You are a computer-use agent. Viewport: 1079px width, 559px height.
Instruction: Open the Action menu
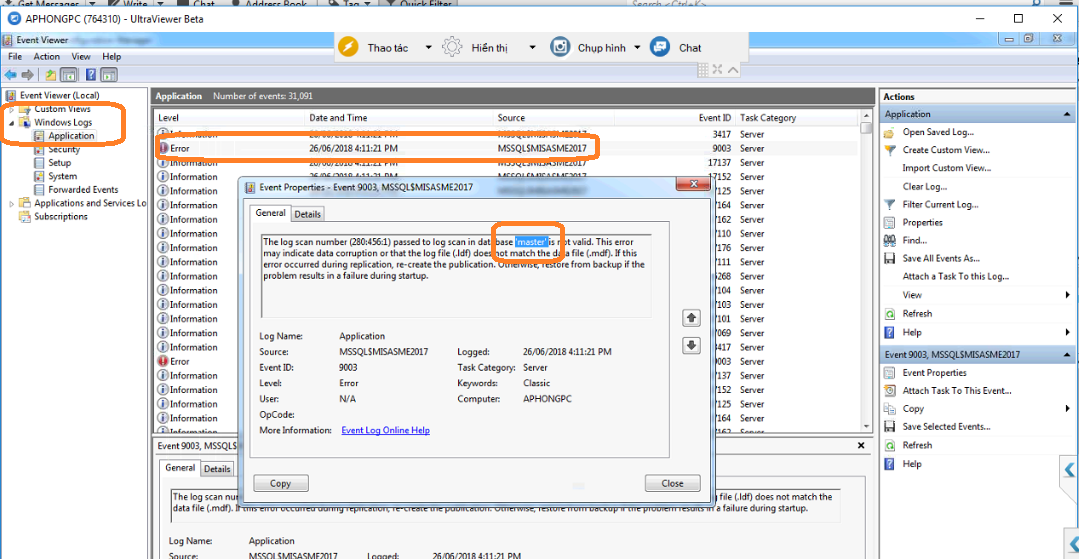(47, 56)
